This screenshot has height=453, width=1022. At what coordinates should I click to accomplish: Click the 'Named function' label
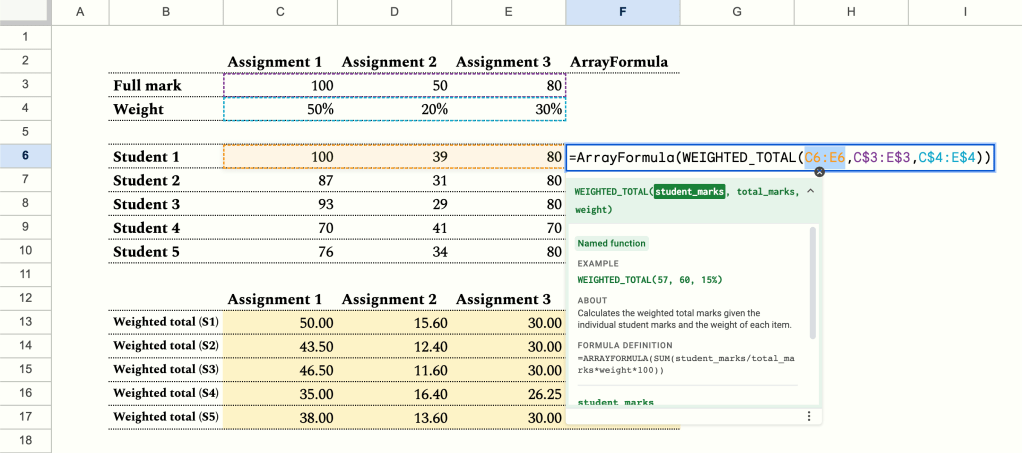(x=612, y=243)
